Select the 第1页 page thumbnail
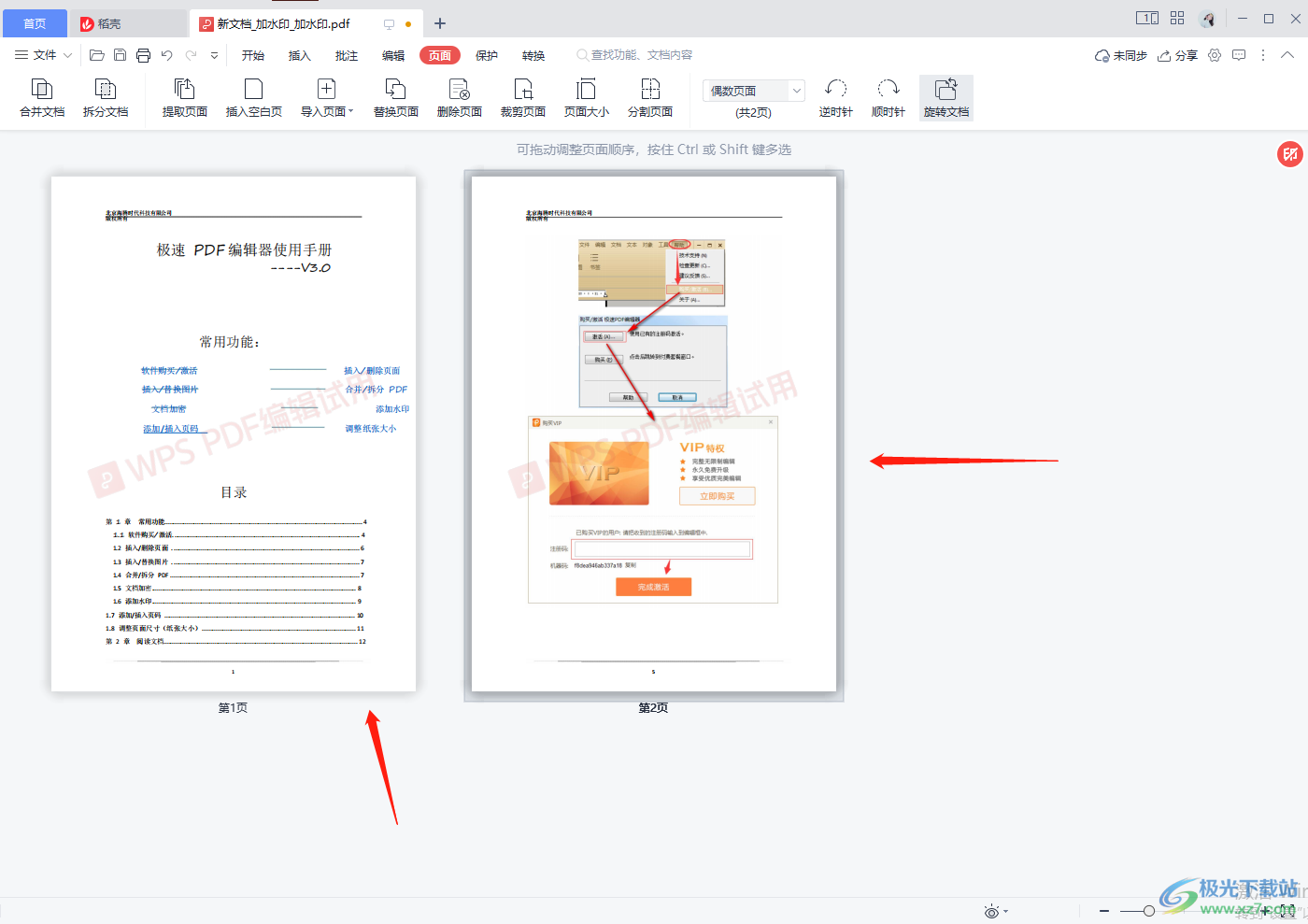The height and width of the screenshot is (924, 1308). pyautogui.click(x=234, y=434)
